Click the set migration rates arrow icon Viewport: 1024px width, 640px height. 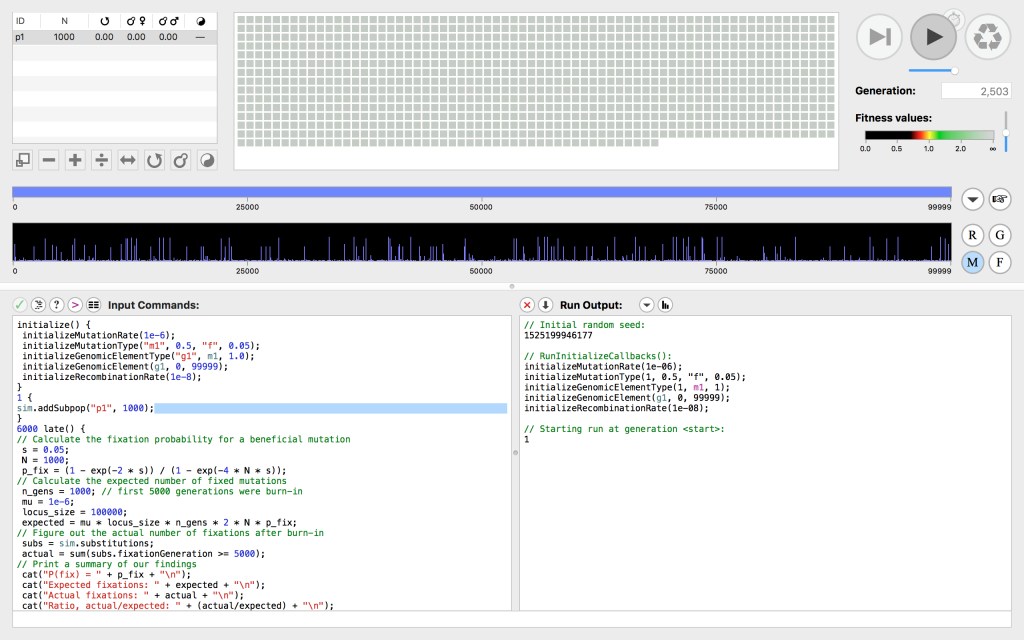point(128,160)
